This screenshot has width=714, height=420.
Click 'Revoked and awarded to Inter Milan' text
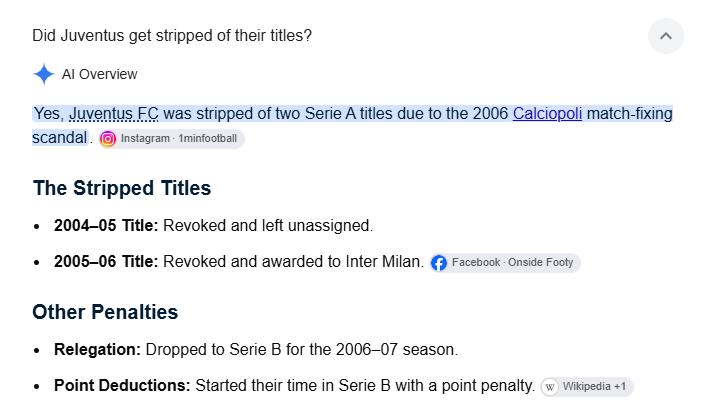(293, 262)
